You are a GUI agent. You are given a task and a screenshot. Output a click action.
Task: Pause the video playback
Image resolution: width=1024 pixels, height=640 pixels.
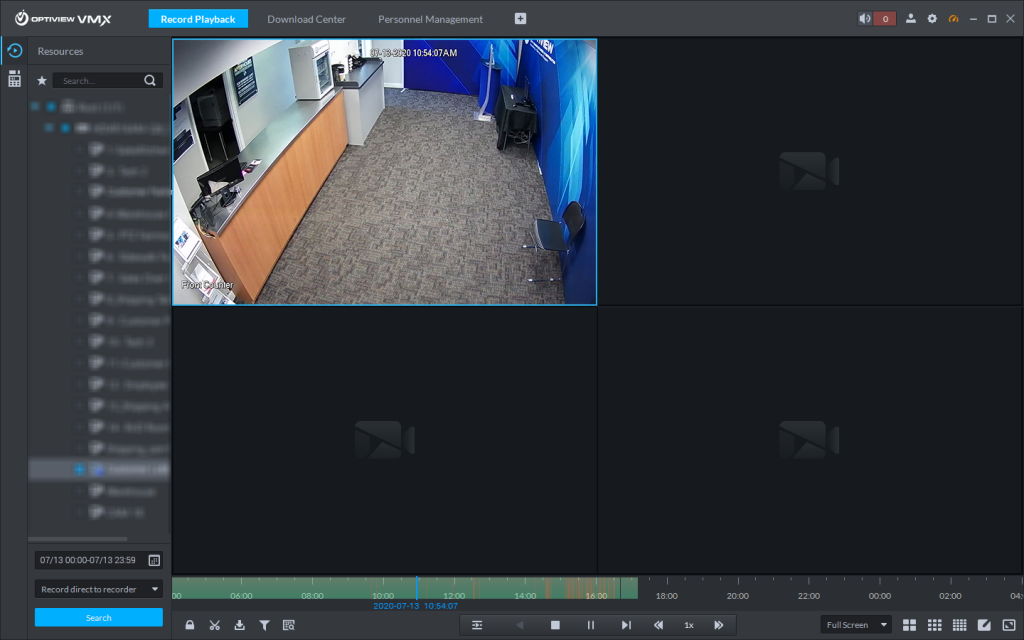click(x=590, y=625)
